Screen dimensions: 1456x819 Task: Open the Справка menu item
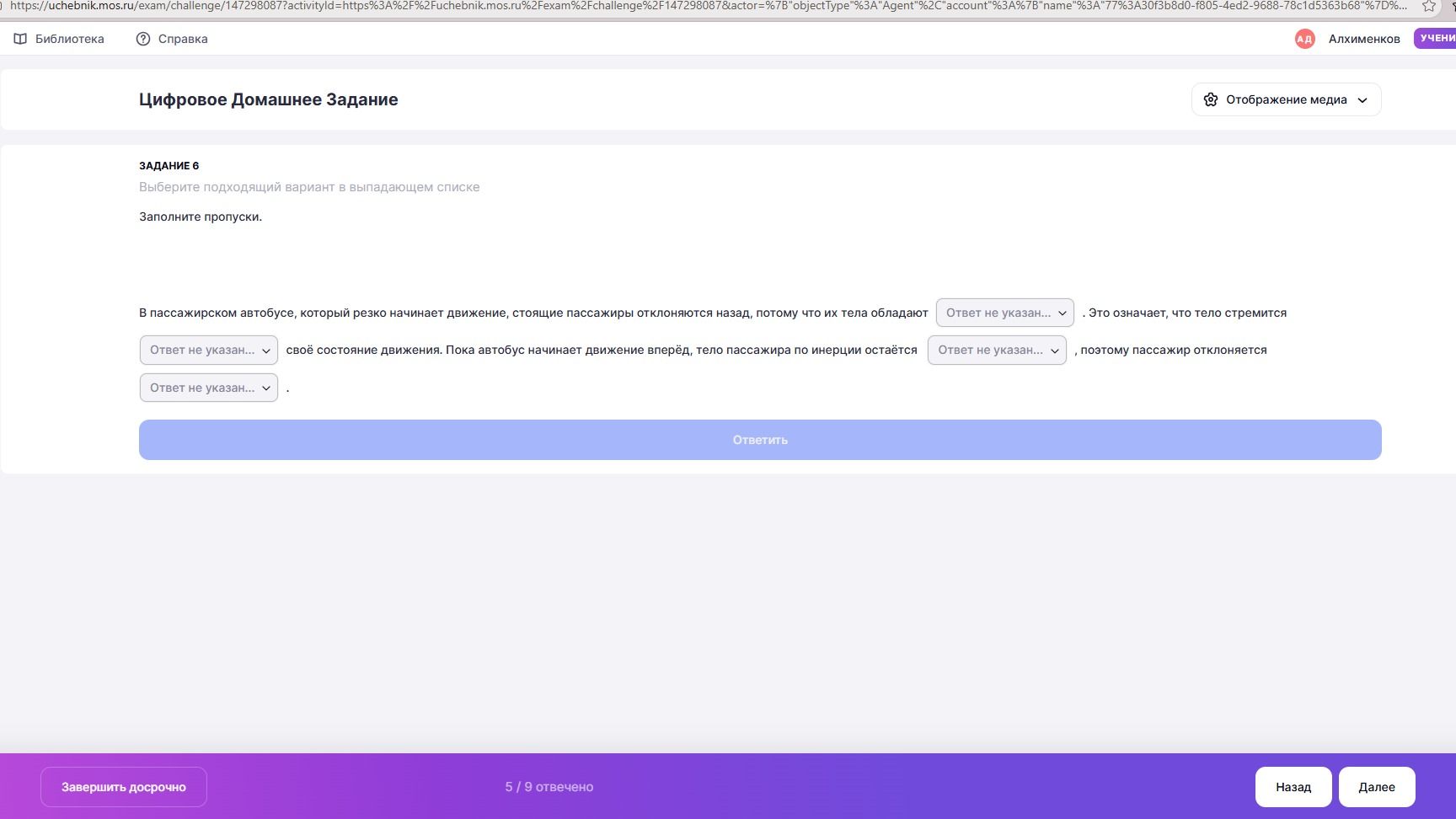click(x=172, y=39)
